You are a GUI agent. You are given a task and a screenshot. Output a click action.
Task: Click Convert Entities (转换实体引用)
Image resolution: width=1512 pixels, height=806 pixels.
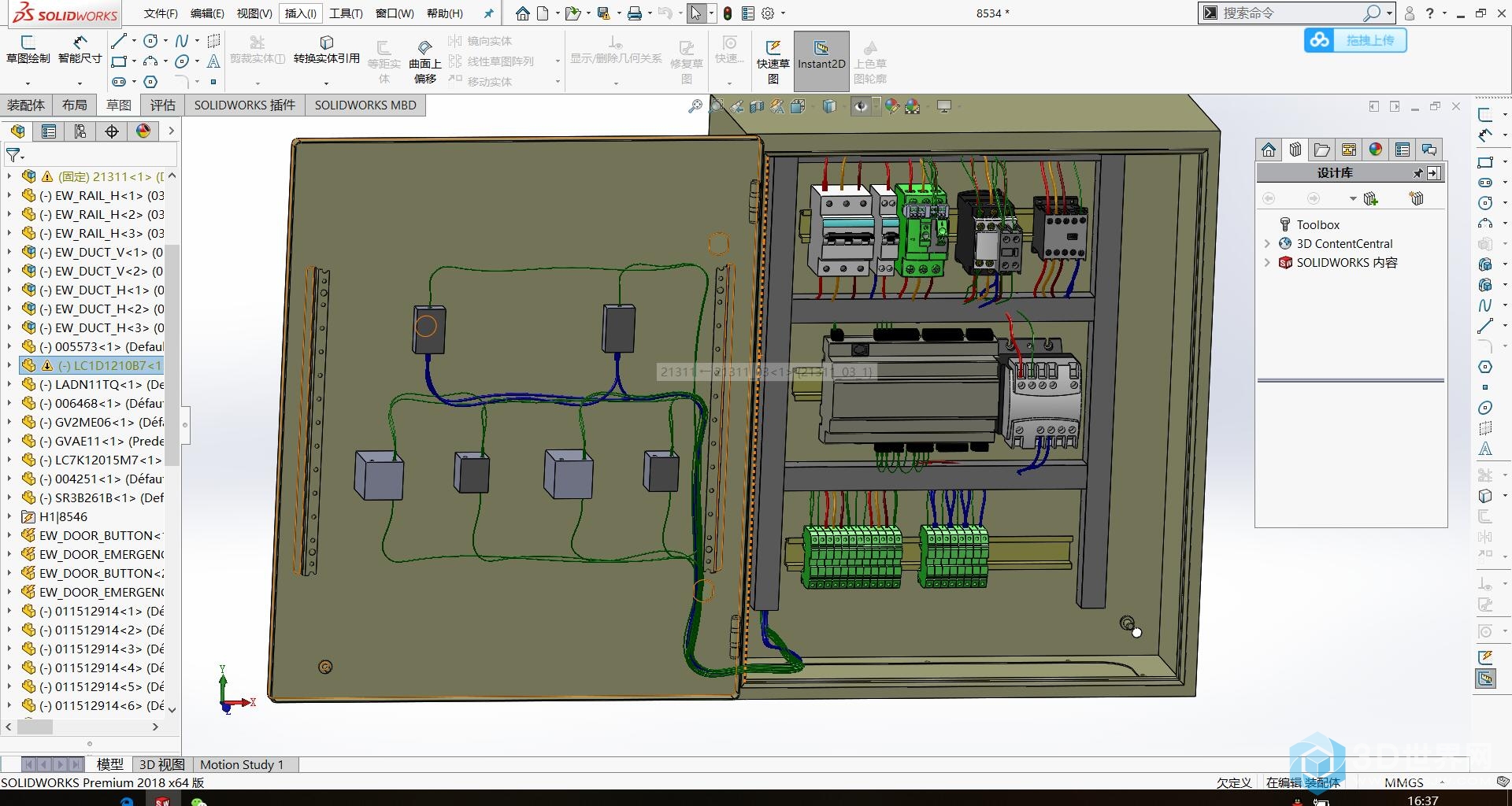point(326,50)
